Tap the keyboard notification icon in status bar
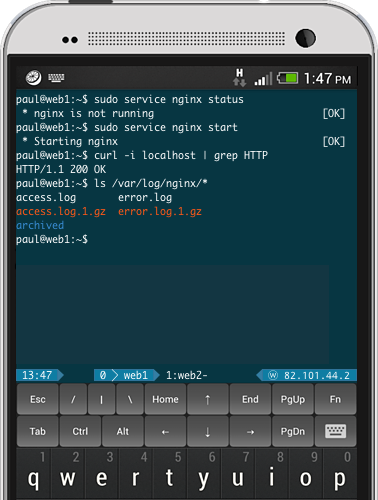This screenshot has width=378, height=500. 56,78
